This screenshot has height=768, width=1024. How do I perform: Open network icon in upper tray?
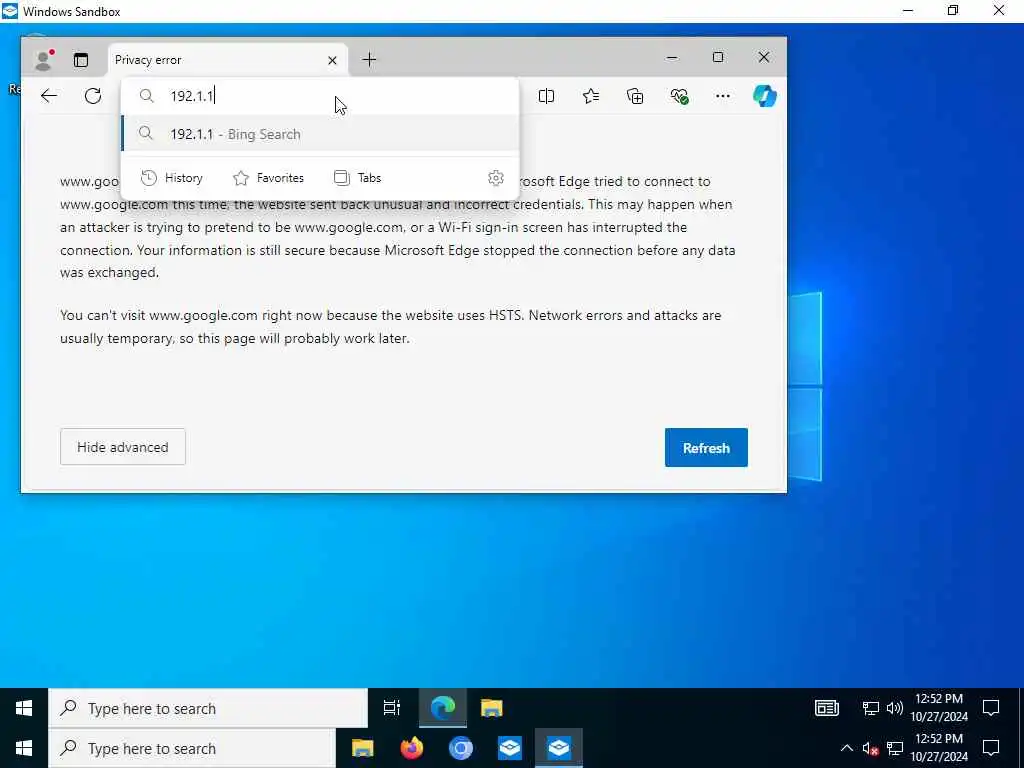click(871, 708)
